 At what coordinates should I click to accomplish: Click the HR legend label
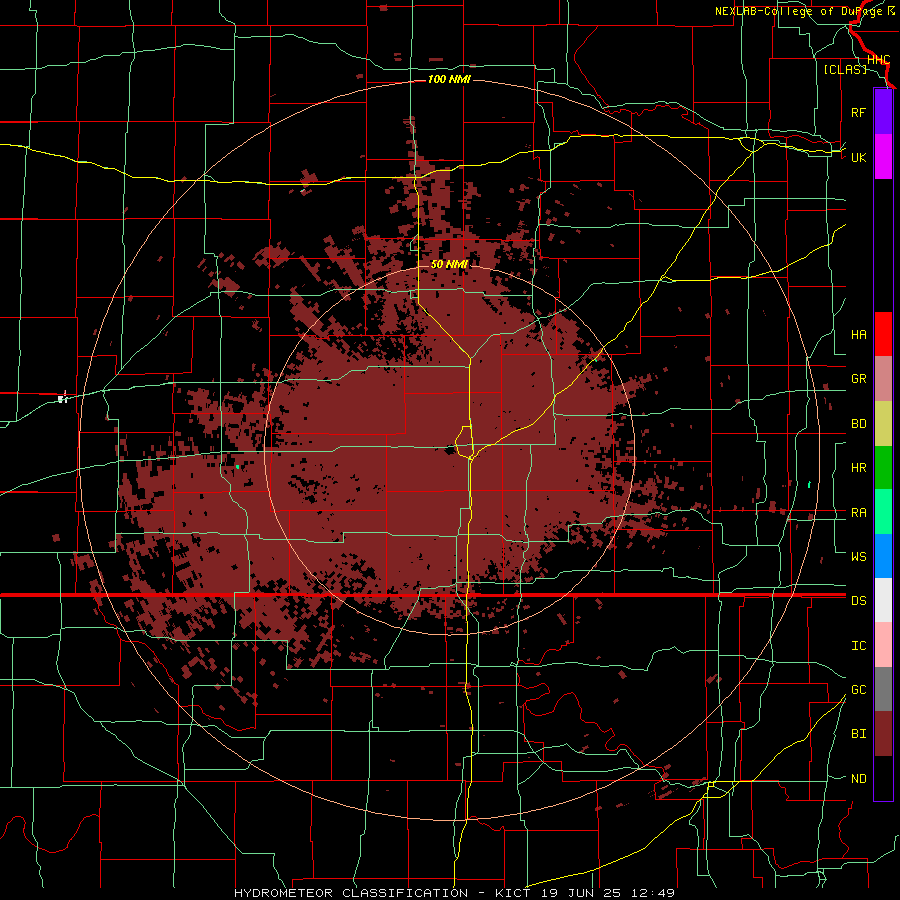point(858,468)
